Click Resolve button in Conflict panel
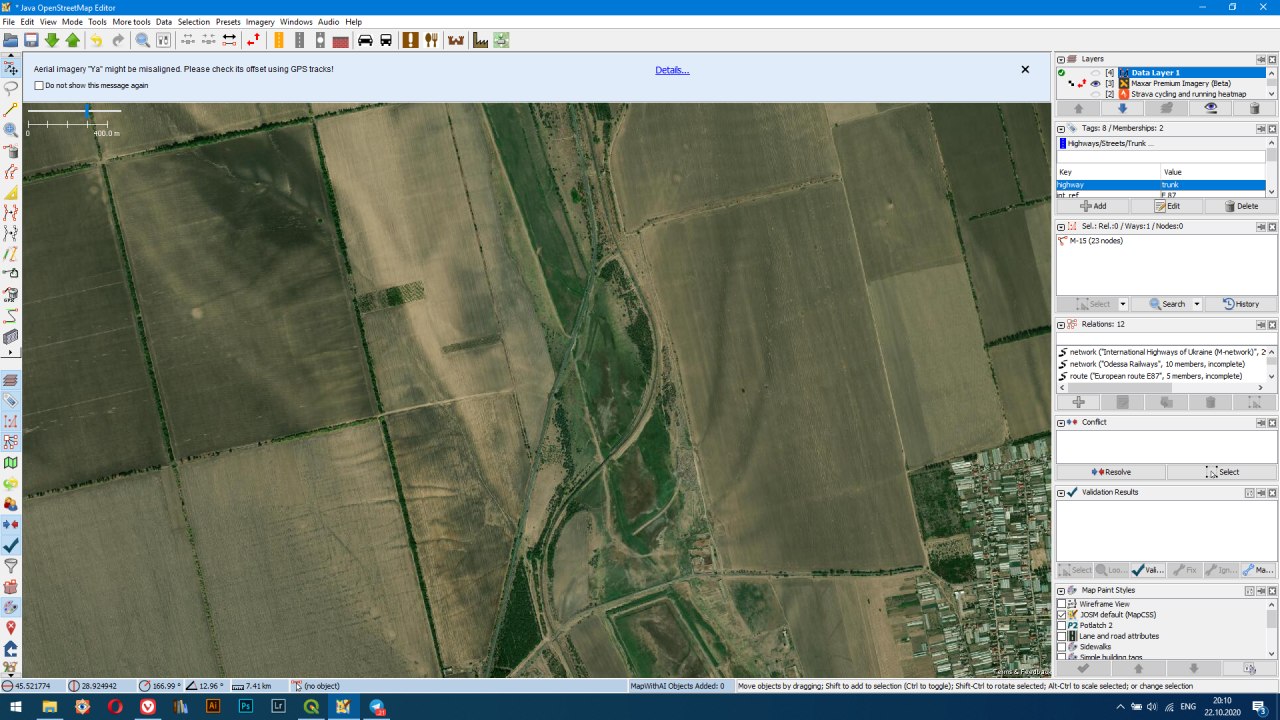This screenshot has width=1280, height=720. tap(1111, 472)
